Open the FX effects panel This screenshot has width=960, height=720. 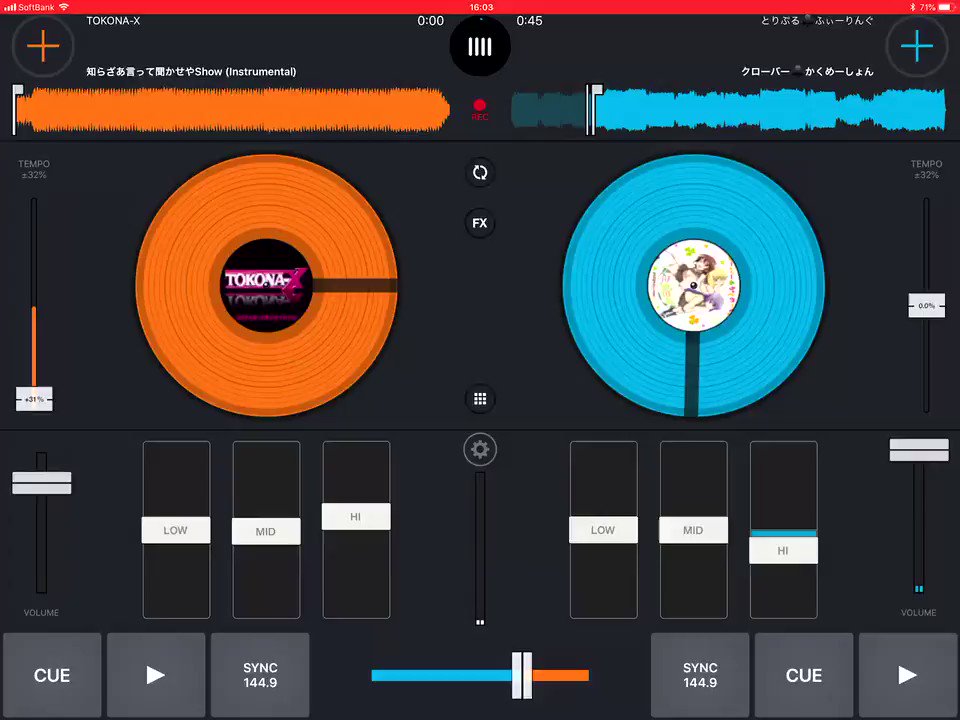coord(480,223)
